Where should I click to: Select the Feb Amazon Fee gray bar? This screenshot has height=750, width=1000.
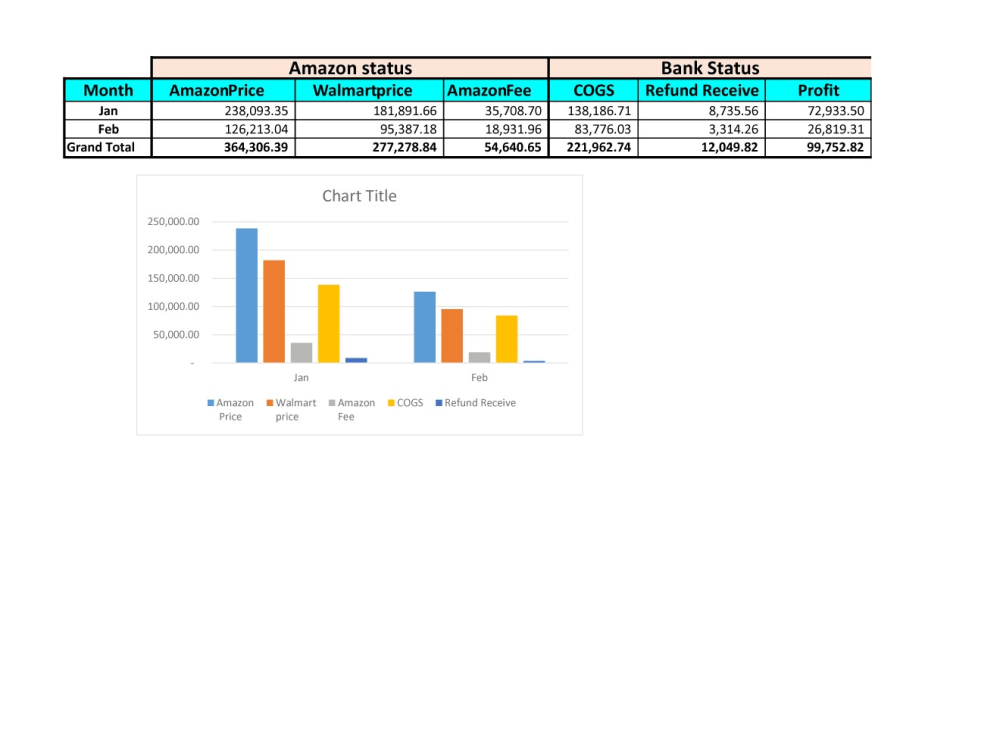point(480,358)
